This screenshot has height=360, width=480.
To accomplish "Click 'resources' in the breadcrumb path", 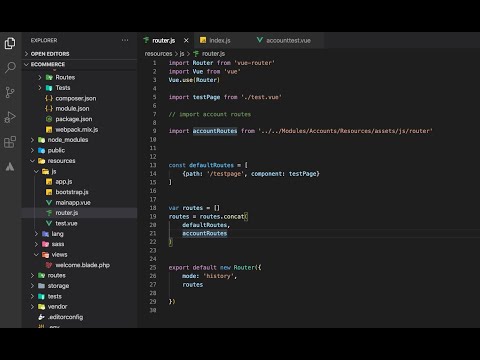I will pos(158,54).
